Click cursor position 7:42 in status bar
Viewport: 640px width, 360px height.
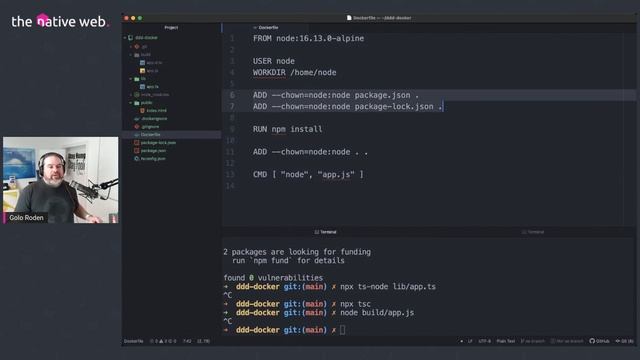[x=187, y=341]
